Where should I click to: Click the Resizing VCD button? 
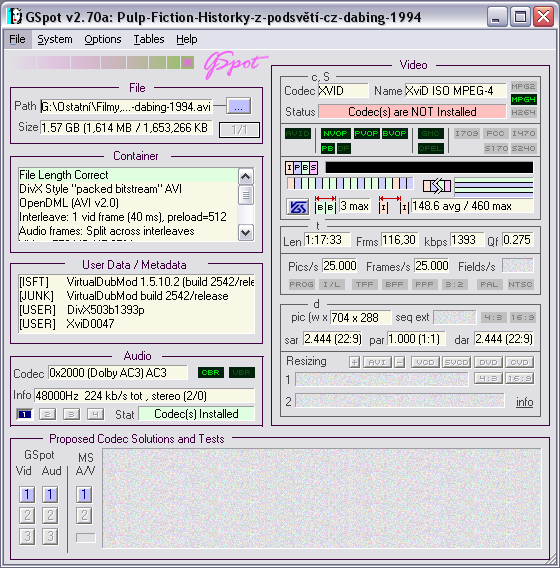[x=425, y=362]
